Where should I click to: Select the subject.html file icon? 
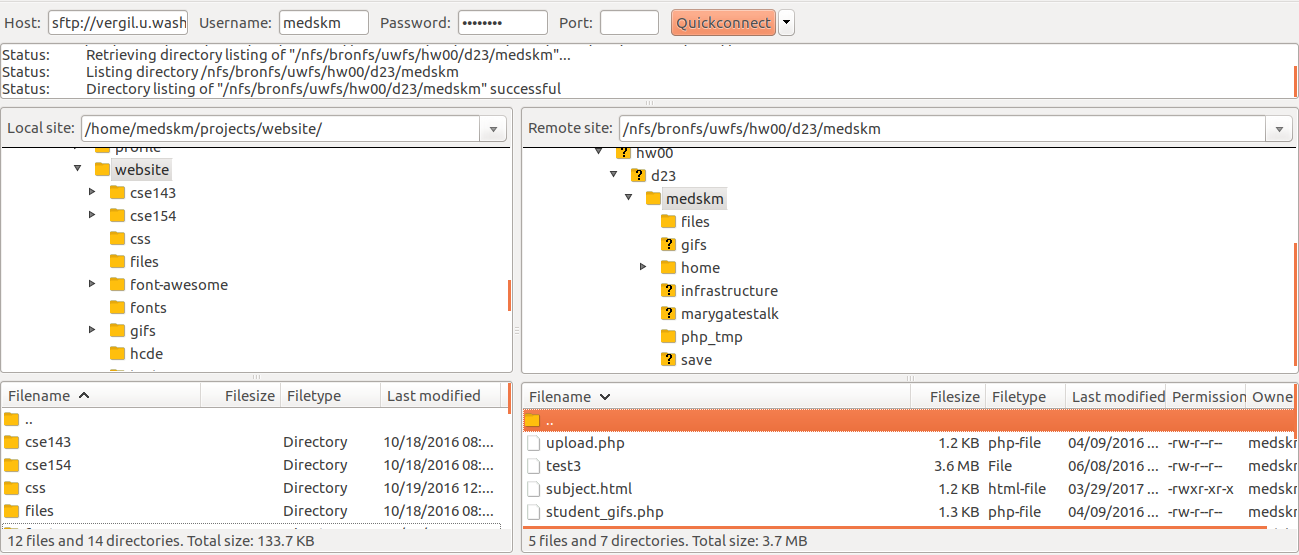pyautogui.click(x=533, y=488)
